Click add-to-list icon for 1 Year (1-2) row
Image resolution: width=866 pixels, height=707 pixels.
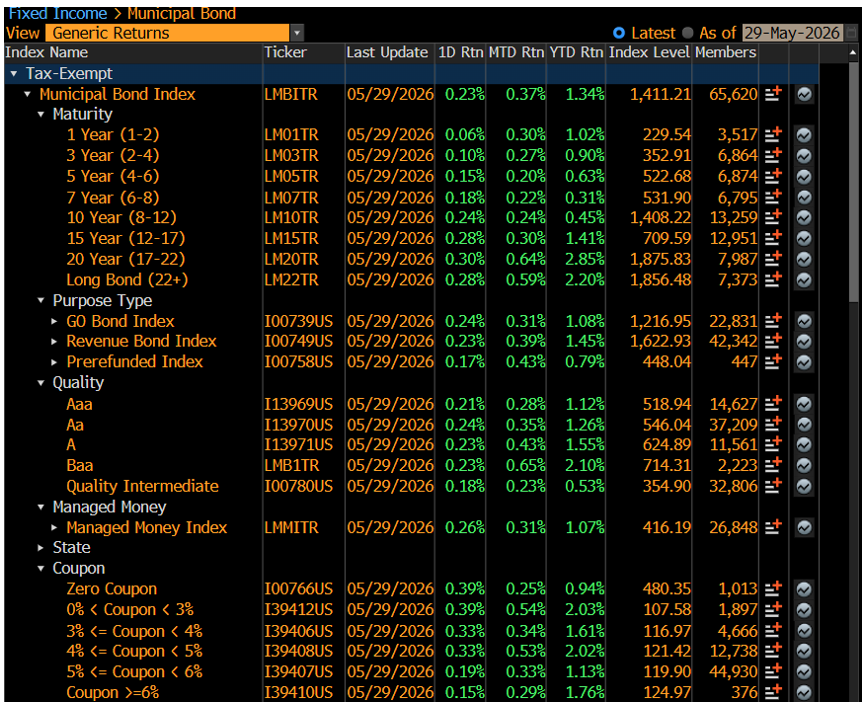tap(773, 134)
